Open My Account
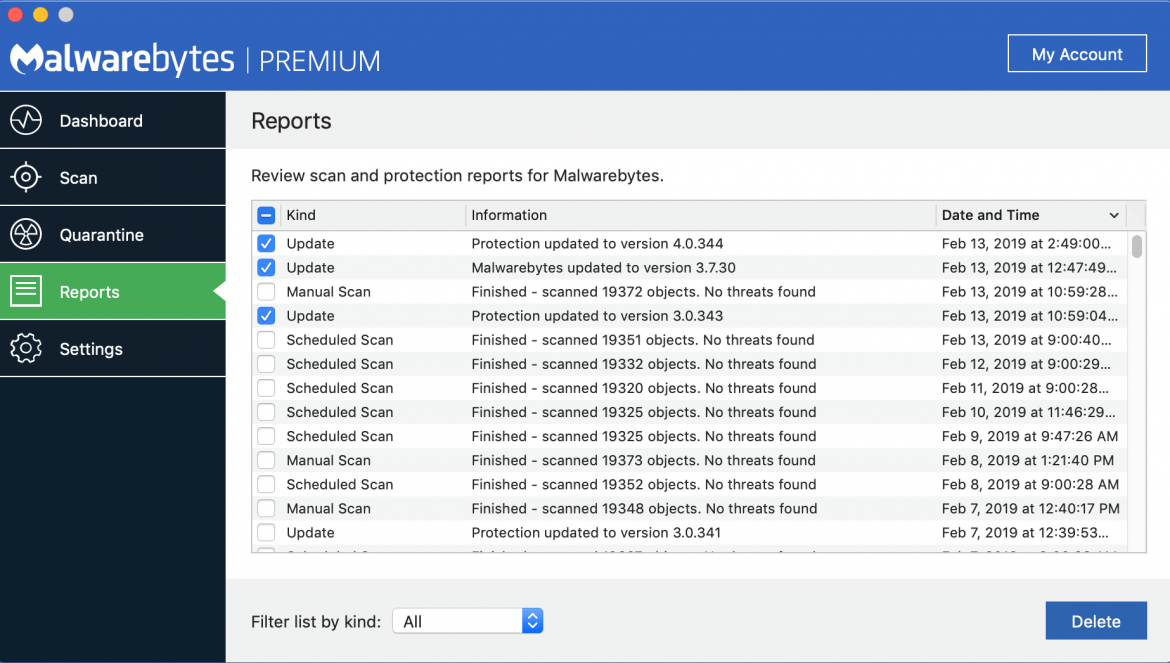This screenshot has height=663, width=1170. [x=1077, y=53]
